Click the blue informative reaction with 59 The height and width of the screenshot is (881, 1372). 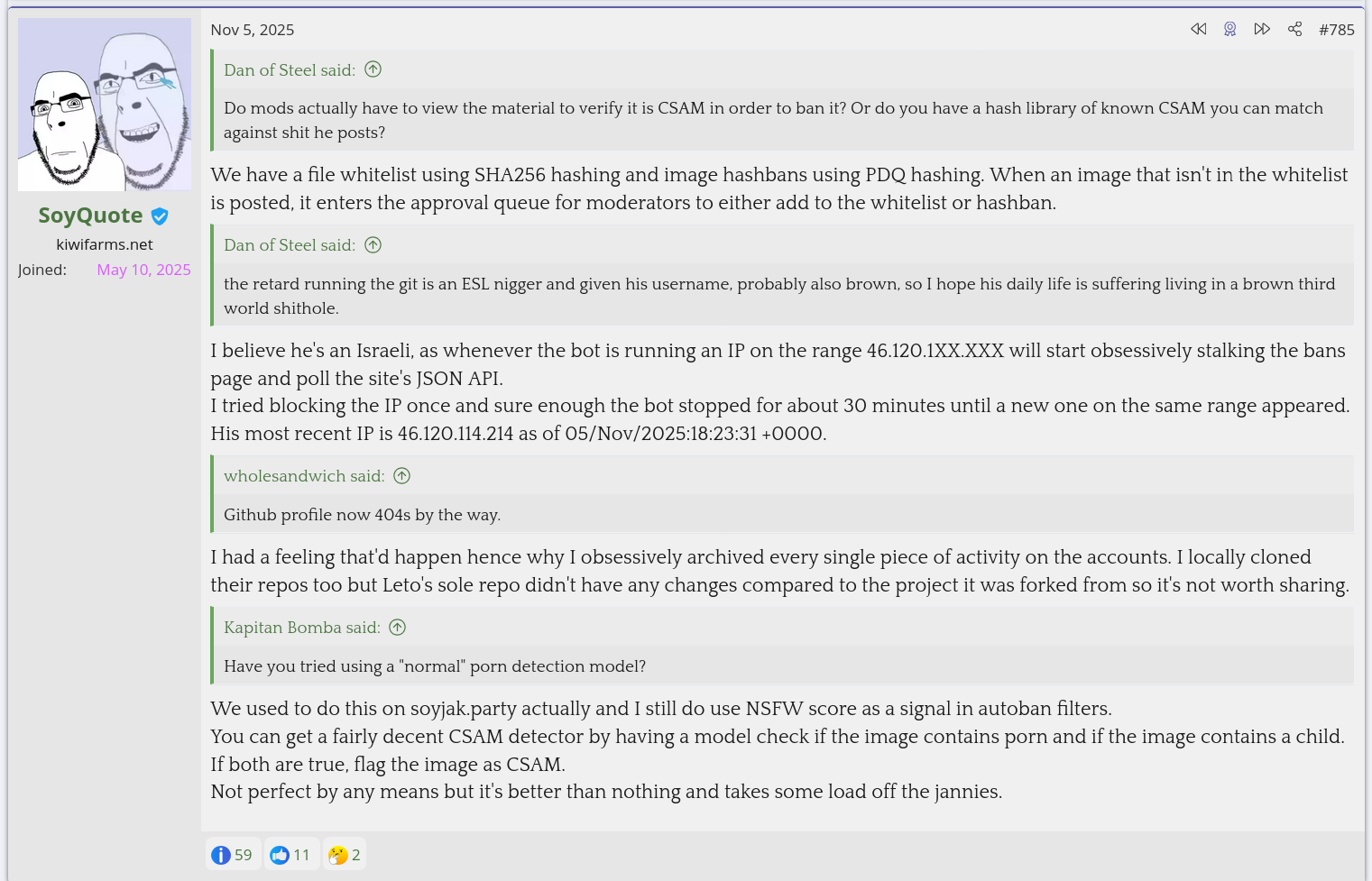tap(233, 854)
